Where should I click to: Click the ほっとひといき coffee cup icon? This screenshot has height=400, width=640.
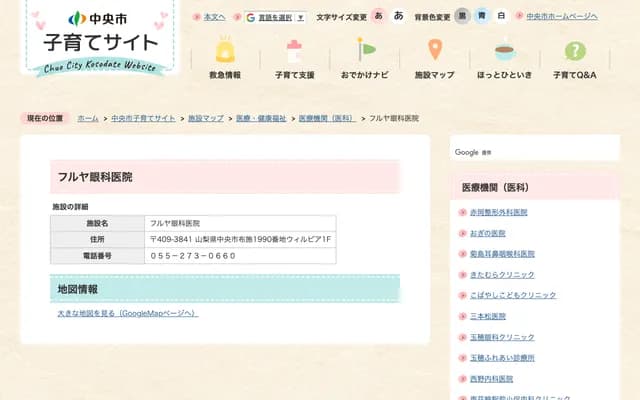(x=505, y=50)
